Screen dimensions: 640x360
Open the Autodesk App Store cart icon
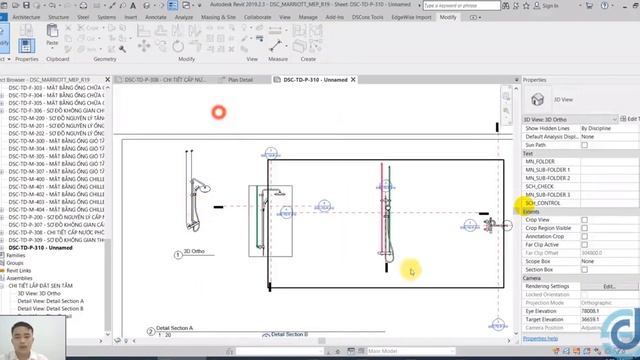coord(589,5)
